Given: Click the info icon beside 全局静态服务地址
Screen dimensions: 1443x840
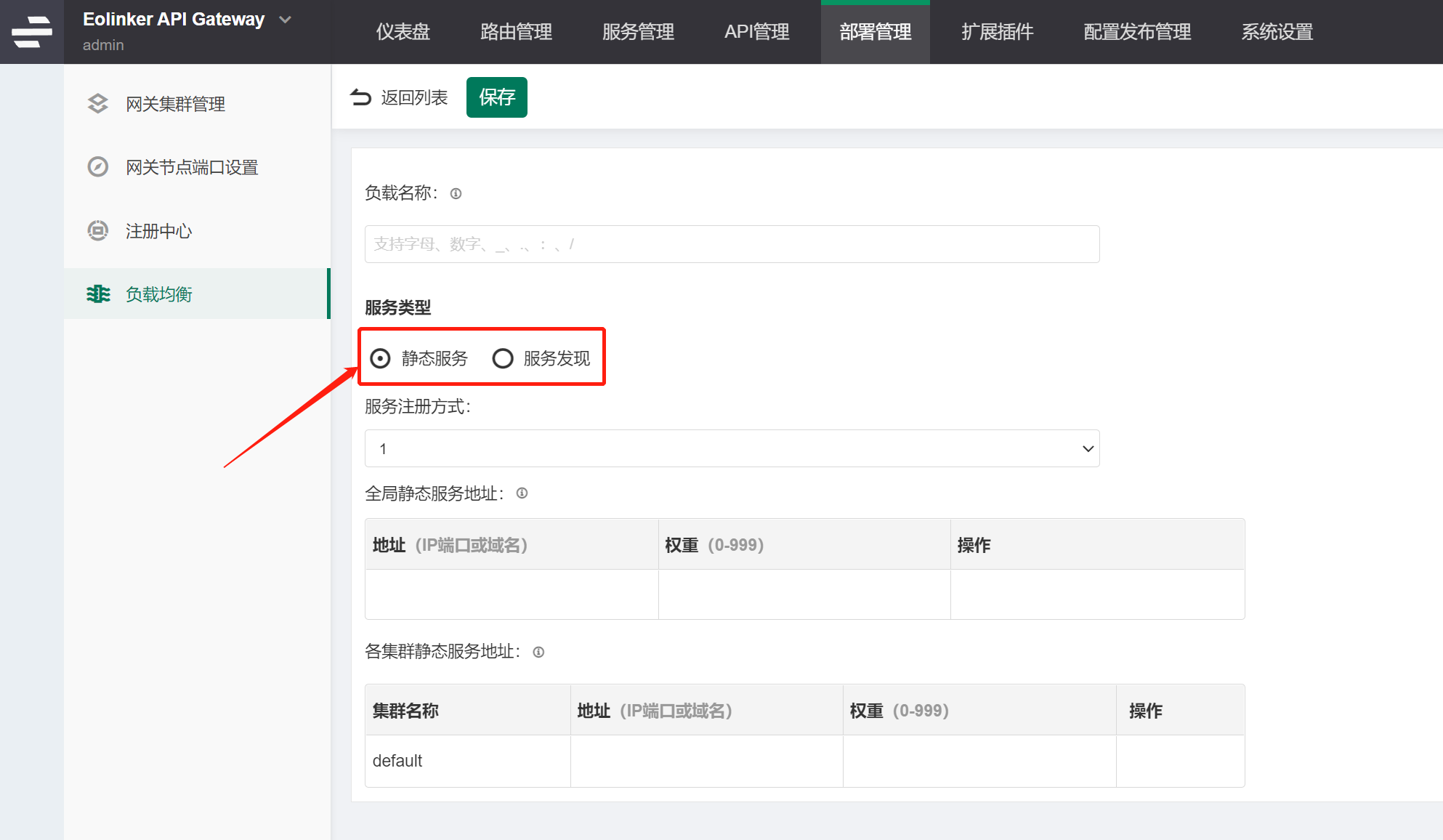Looking at the screenshot, I should pos(522,493).
